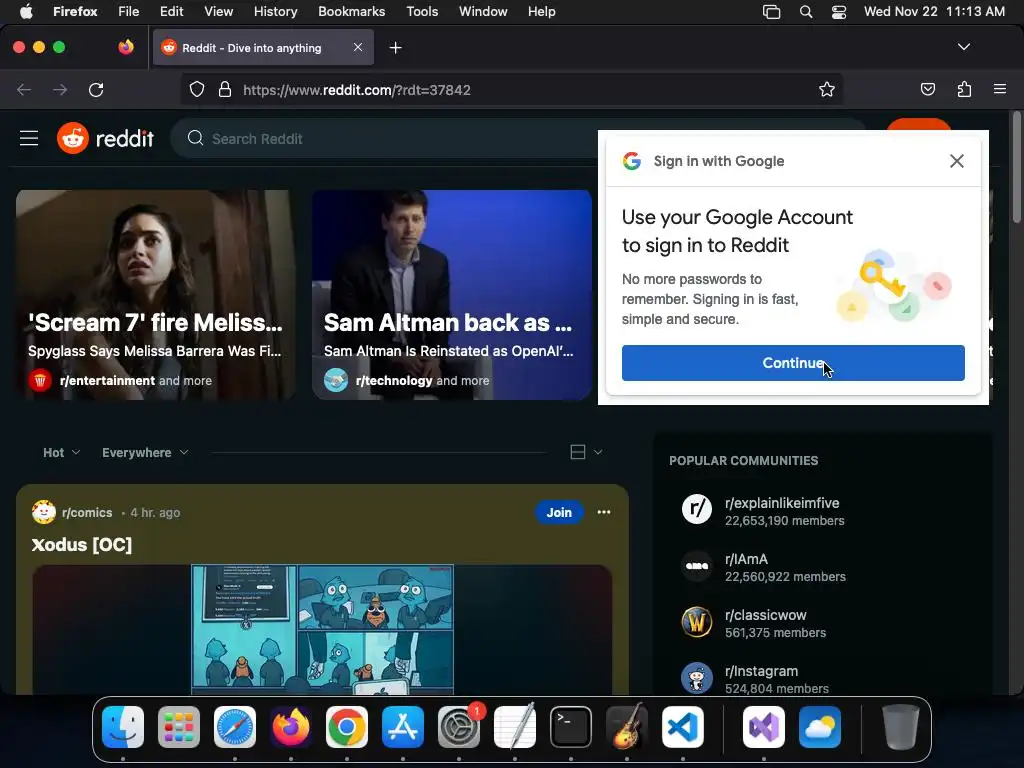Change the feed layout view dropdown
Screen dimensions: 1024x768
pos(586,452)
